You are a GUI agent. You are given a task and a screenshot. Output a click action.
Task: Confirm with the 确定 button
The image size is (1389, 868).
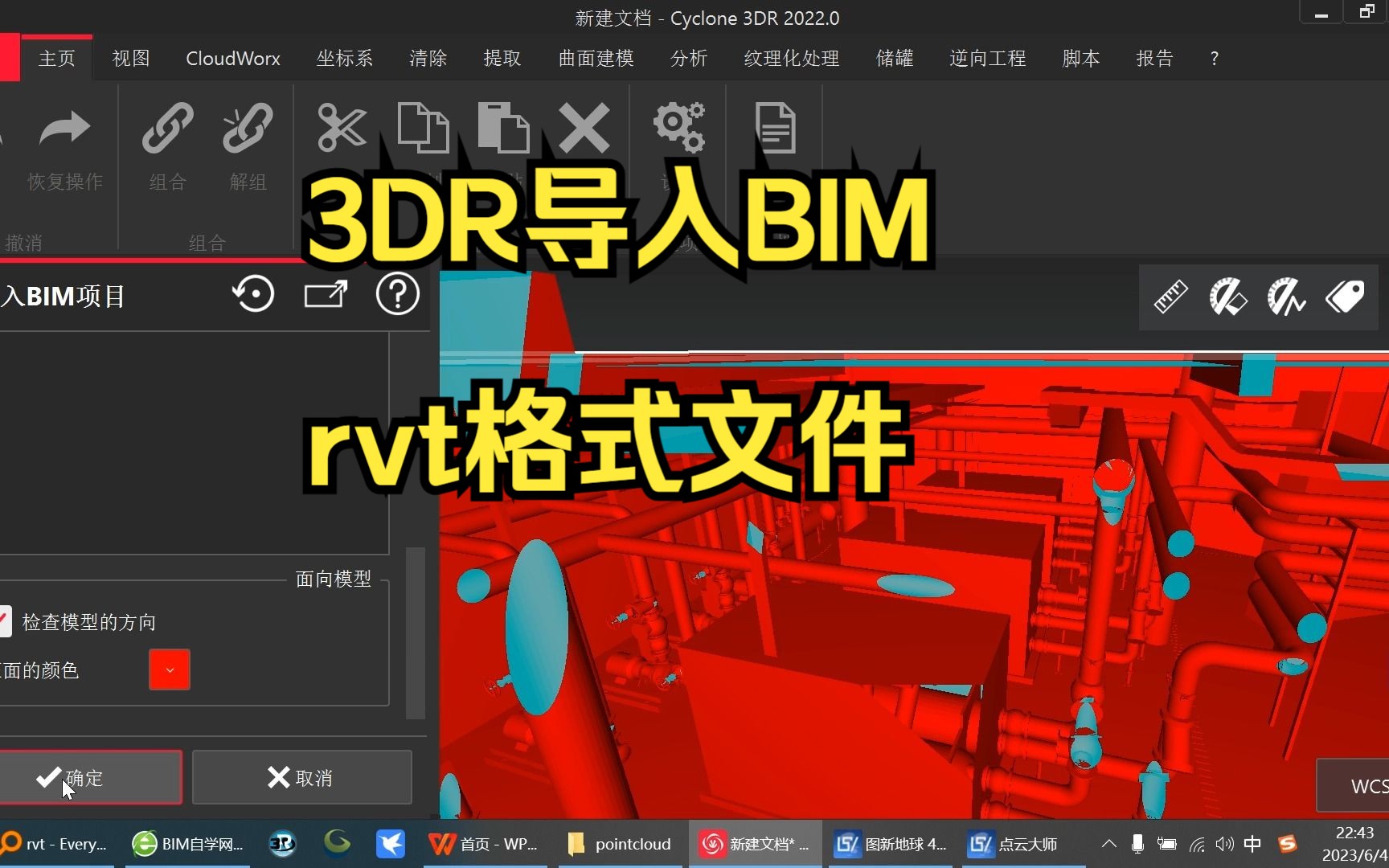click(90, 777)
